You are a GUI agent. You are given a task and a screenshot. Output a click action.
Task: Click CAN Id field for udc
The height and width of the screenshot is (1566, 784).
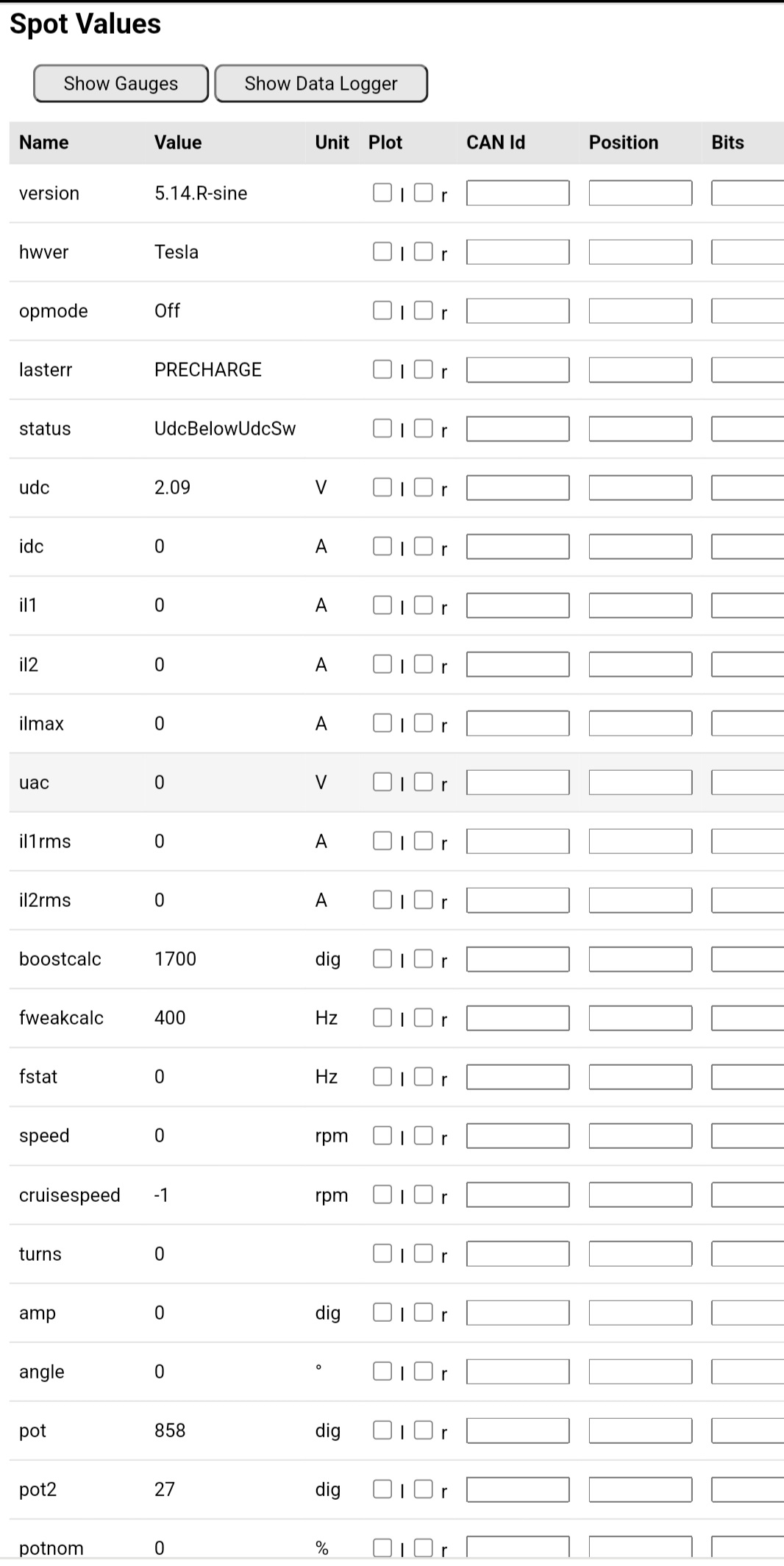[518, 488]
